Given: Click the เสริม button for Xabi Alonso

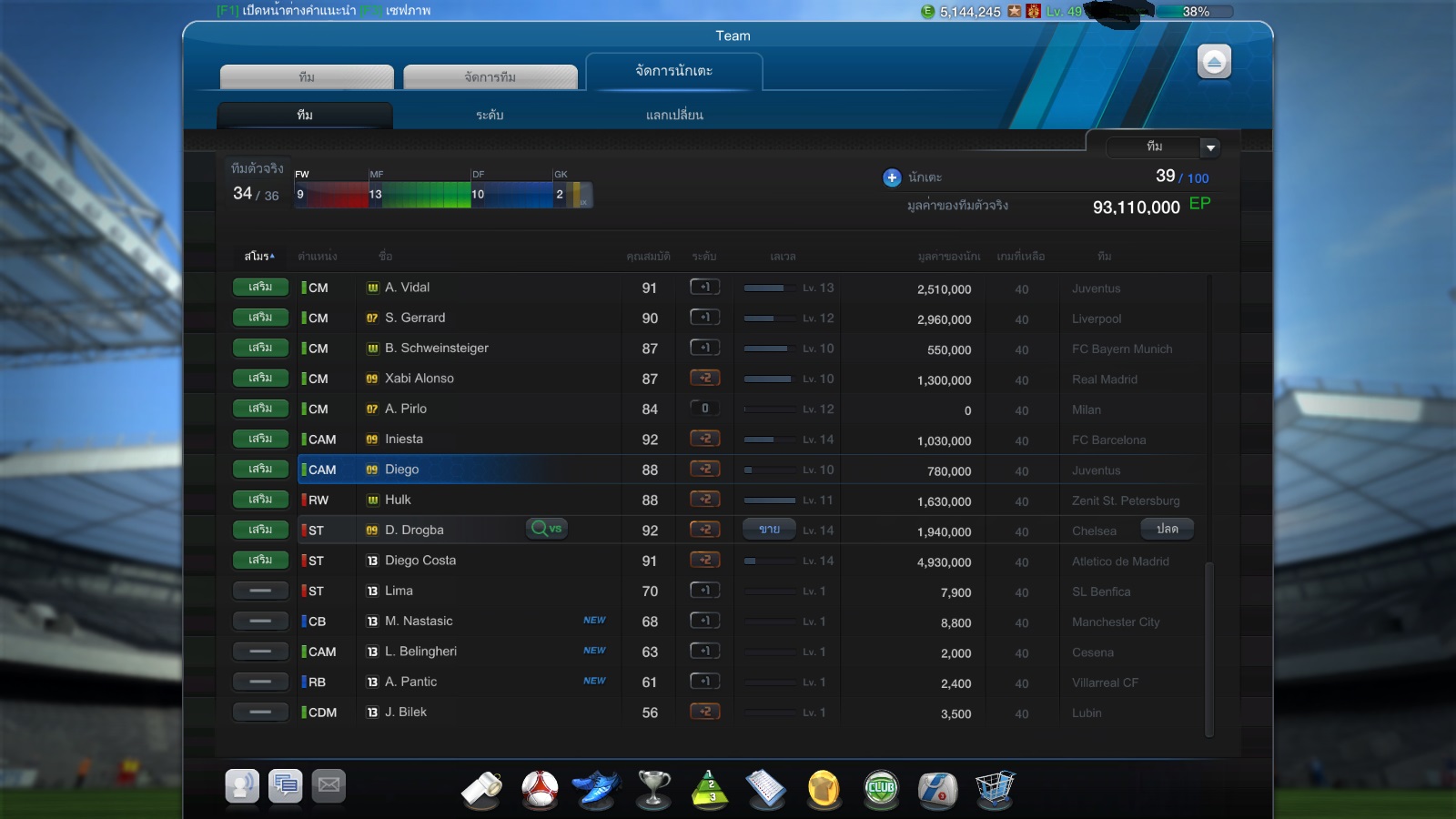Looking at the screenshot, I should point(260,378).
